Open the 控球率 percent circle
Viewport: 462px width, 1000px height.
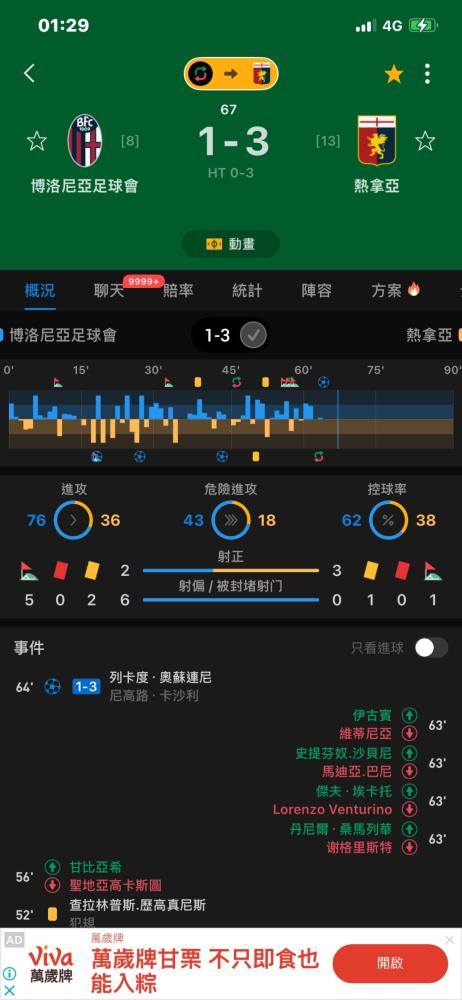tap(388, 520)
